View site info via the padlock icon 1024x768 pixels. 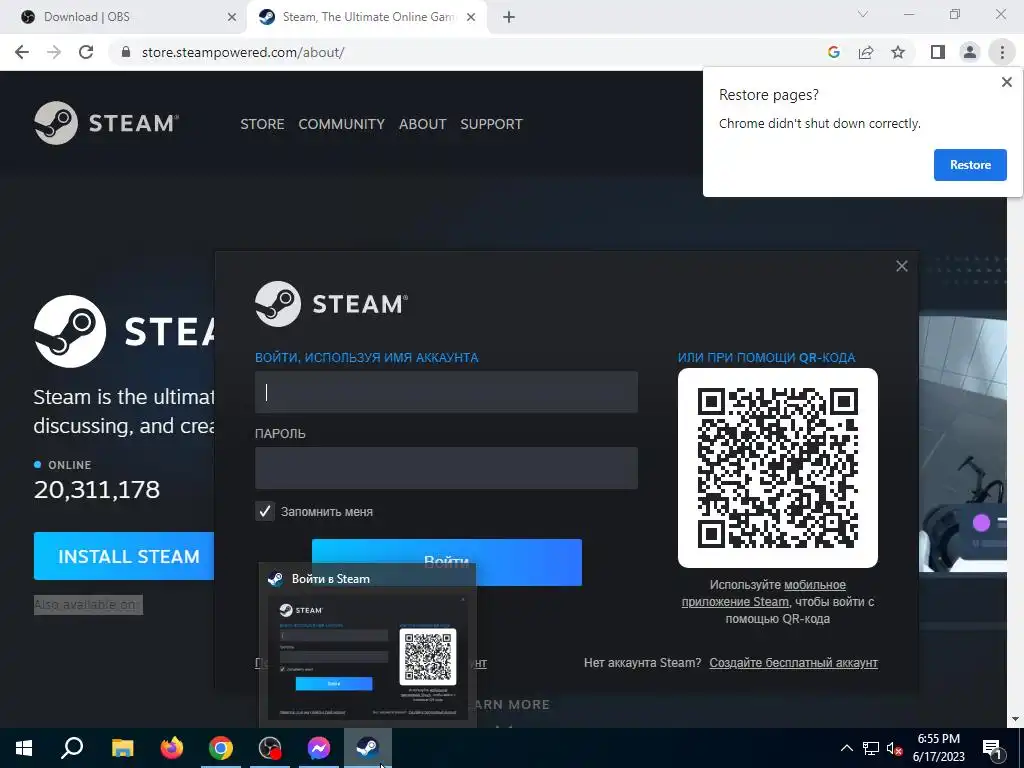click(126, 52)
